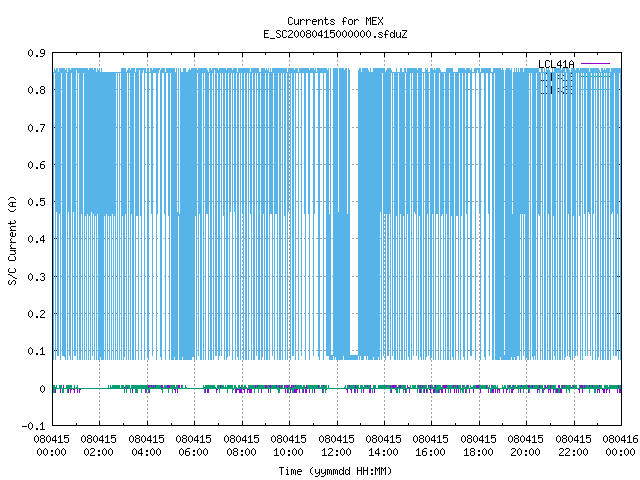Click the y-axis tick label "0.9"
Viewport: 640px width, 480px height.
point(36,53)
